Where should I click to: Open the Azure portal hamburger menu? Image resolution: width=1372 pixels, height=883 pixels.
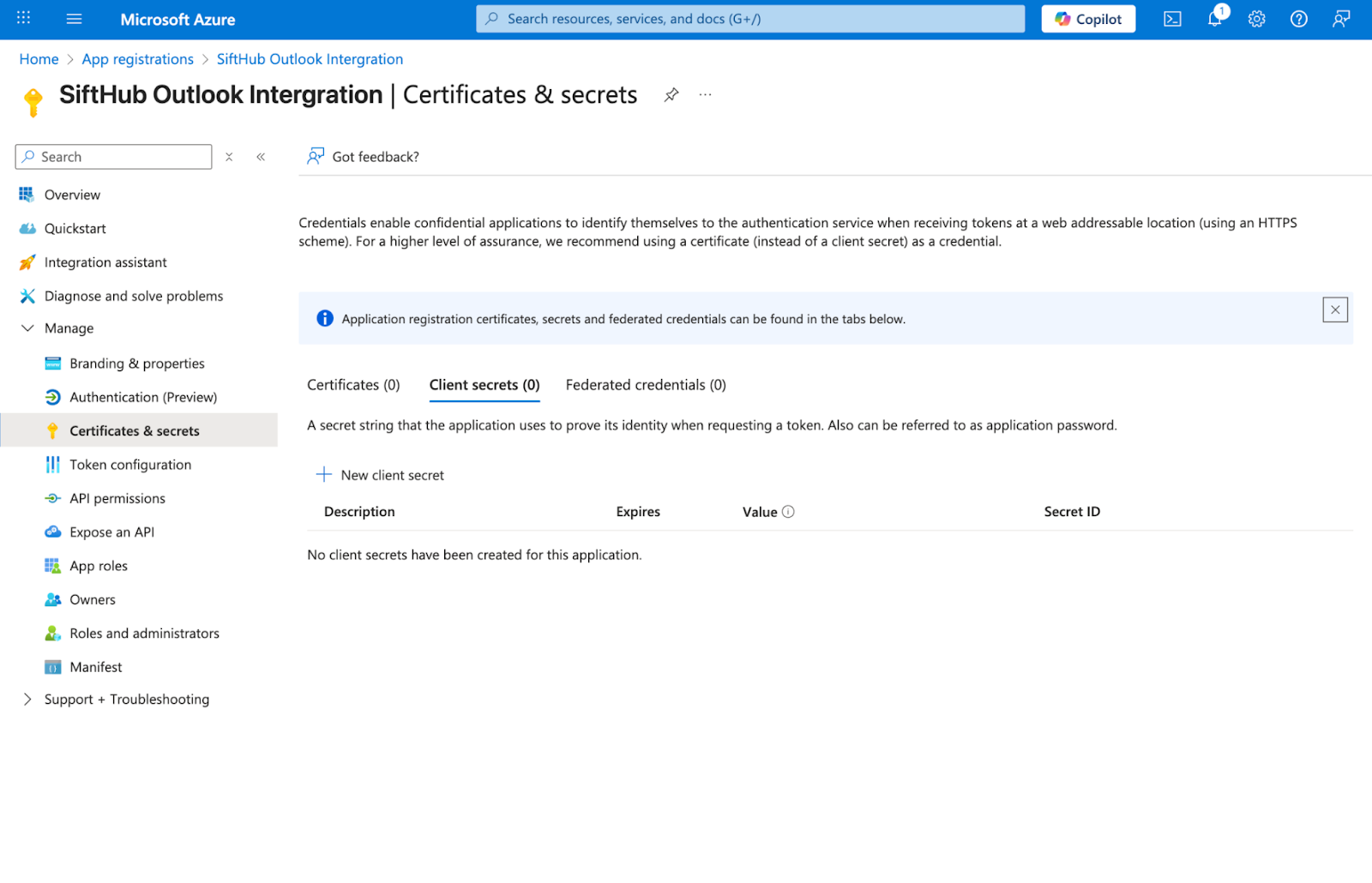(75, 19)
